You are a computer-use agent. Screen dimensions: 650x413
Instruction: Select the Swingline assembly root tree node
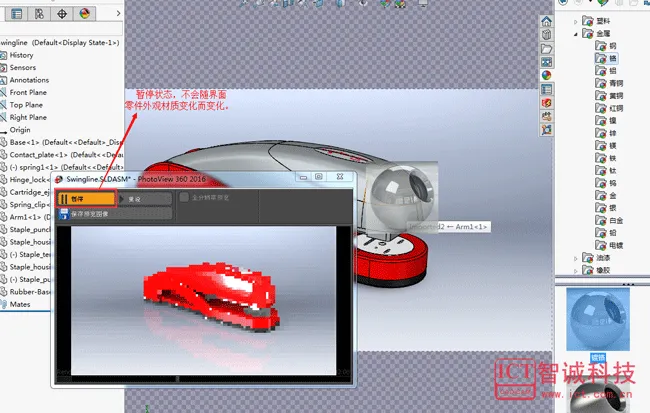60,42
